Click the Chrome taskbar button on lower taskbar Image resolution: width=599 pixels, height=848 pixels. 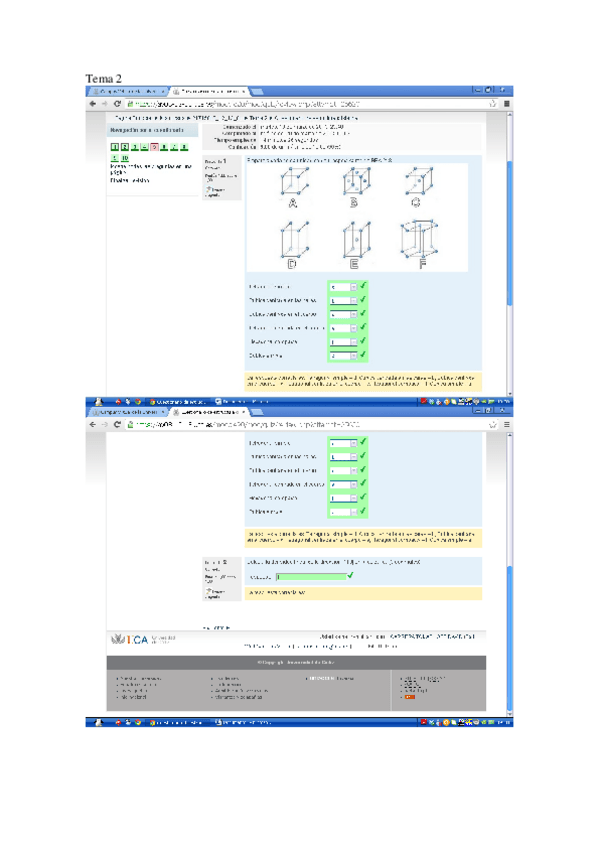[x=176, y=722]
